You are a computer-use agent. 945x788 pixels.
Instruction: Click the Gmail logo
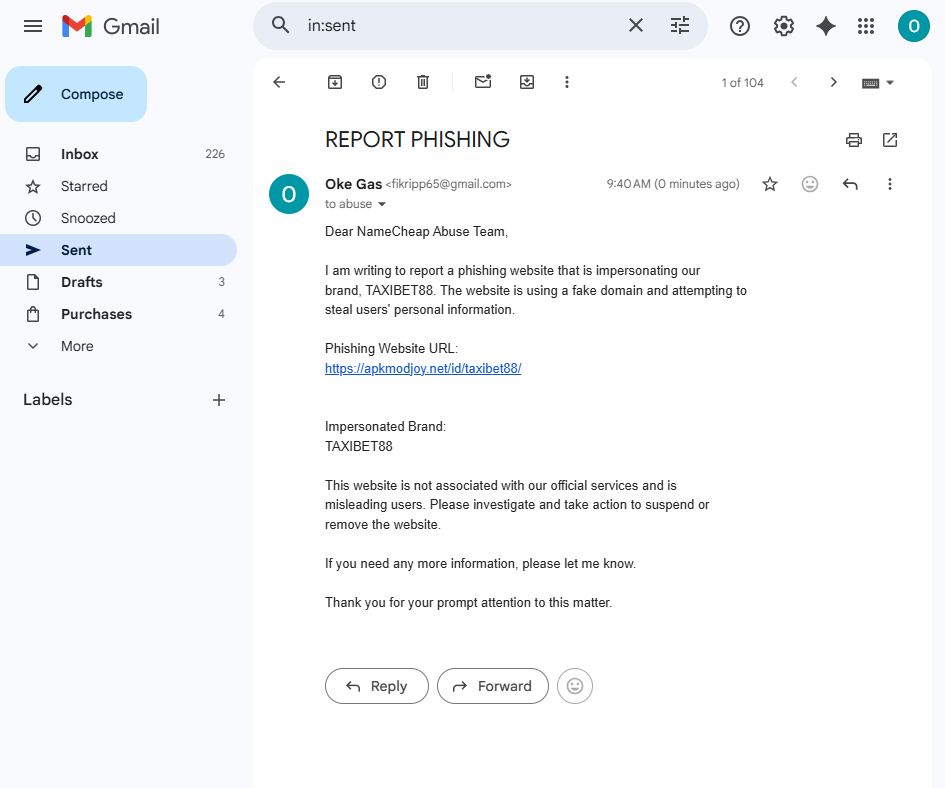pos(111,26)
